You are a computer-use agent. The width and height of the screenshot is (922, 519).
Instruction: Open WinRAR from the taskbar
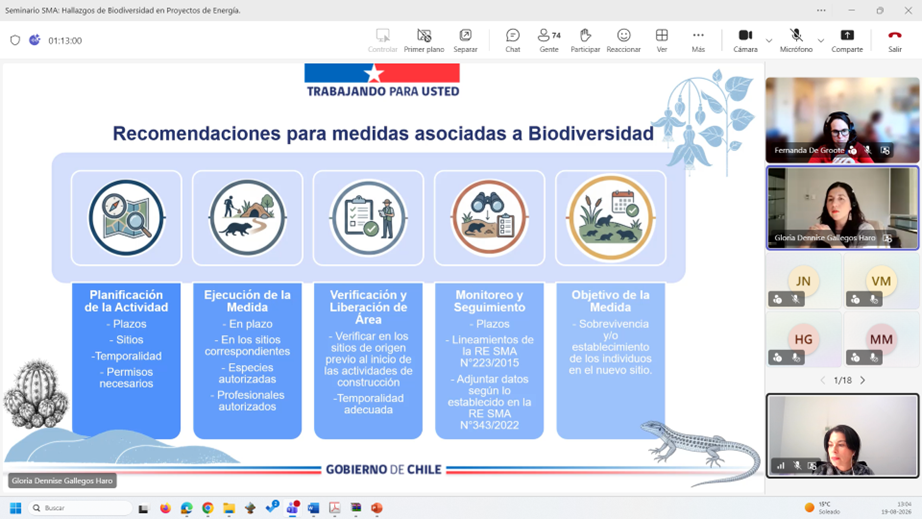[x=356, y=508]
